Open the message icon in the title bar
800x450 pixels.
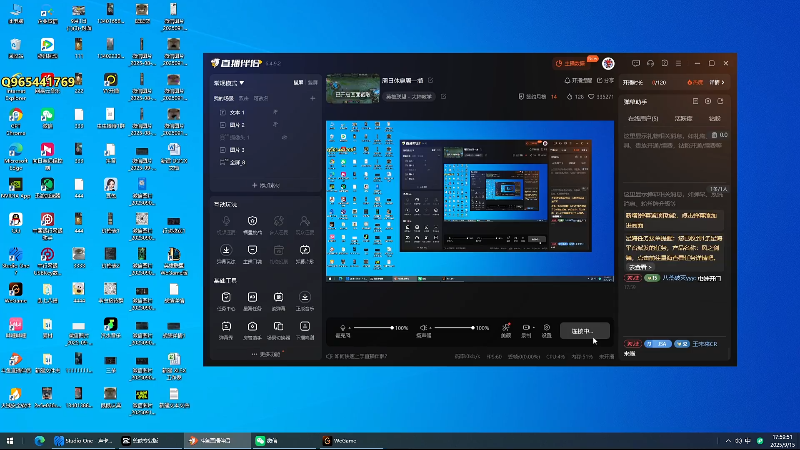[636, 63]
